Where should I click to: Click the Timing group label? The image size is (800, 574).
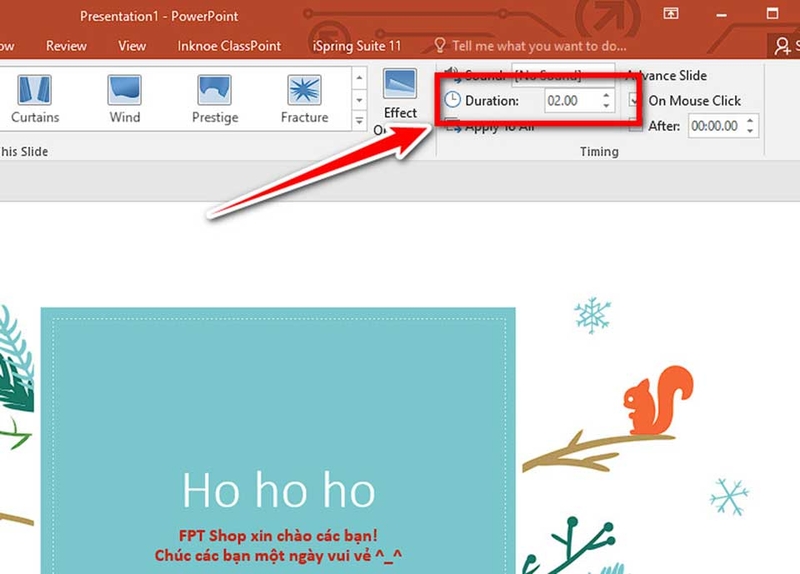(599, 152)
